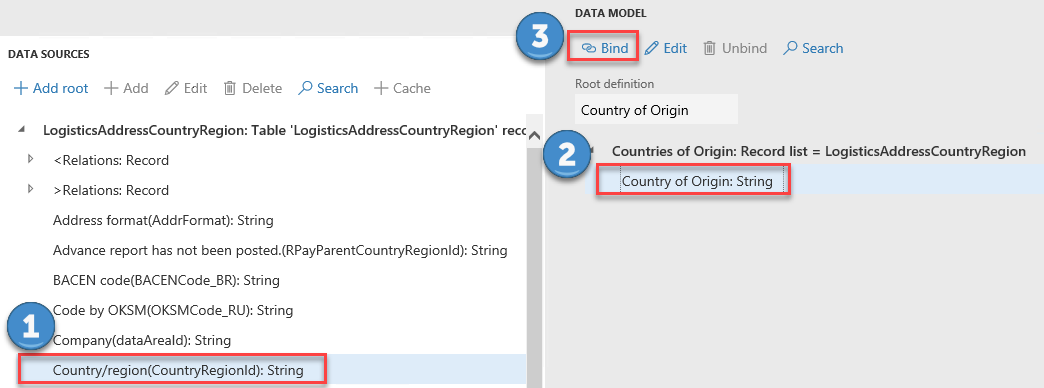Select BACEN code(BACENCode_BR) field
The height and width of the screenshot is (388, 1044).
pyautogui.click(x=166, y=280)
